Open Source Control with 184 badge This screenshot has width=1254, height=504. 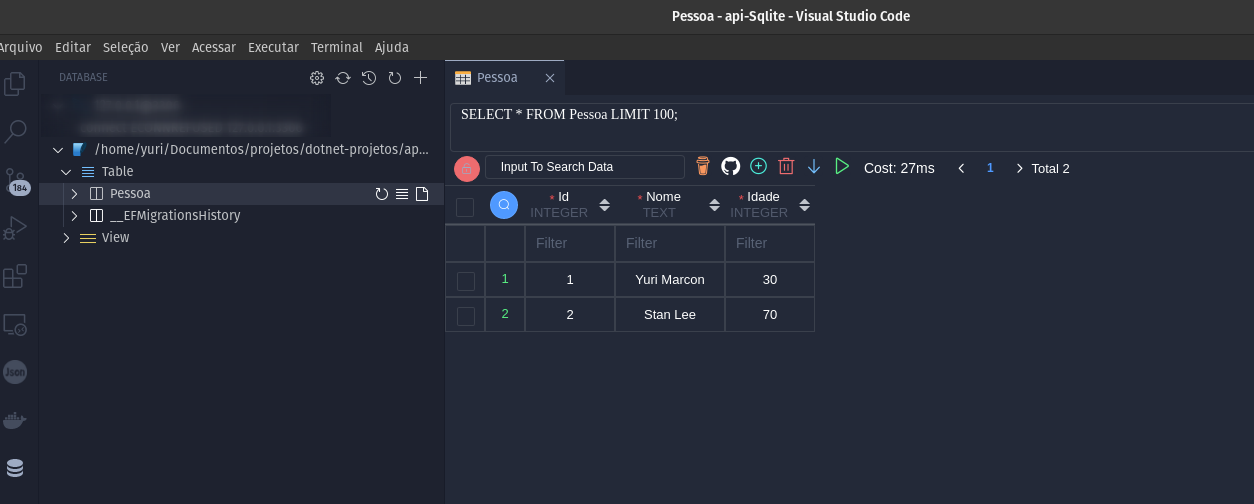[x=15, y=180]
